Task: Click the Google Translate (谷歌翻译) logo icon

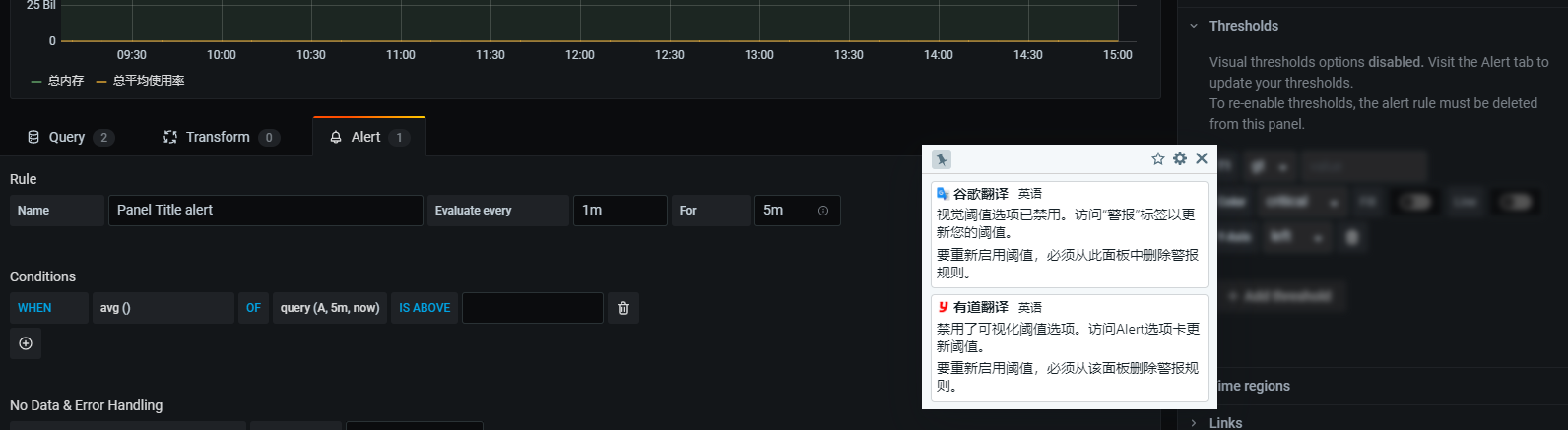Action: (943, 194)
